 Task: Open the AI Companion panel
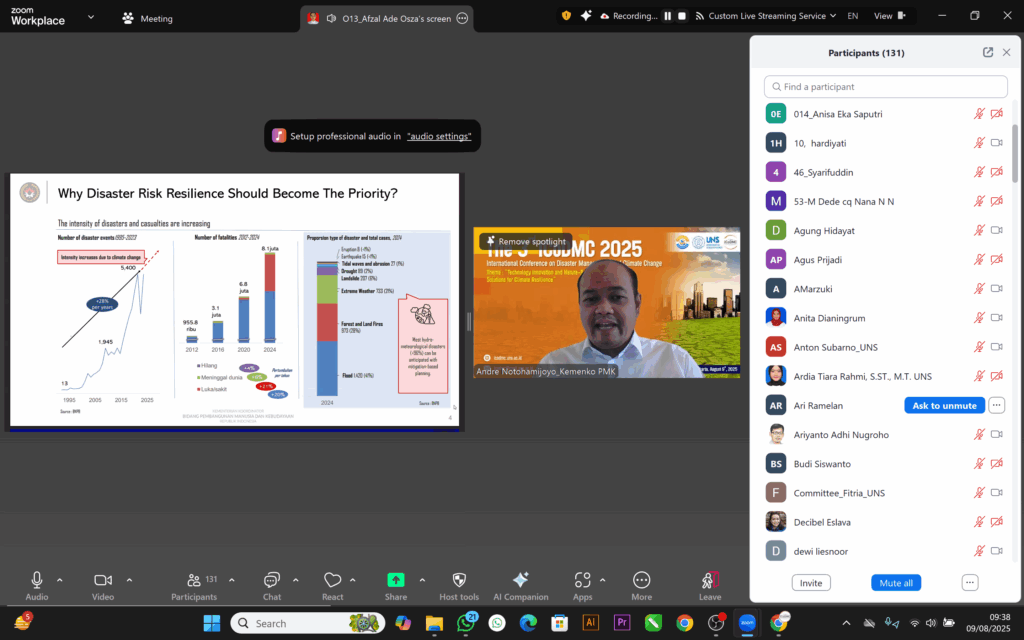click(x=520, y=584)
